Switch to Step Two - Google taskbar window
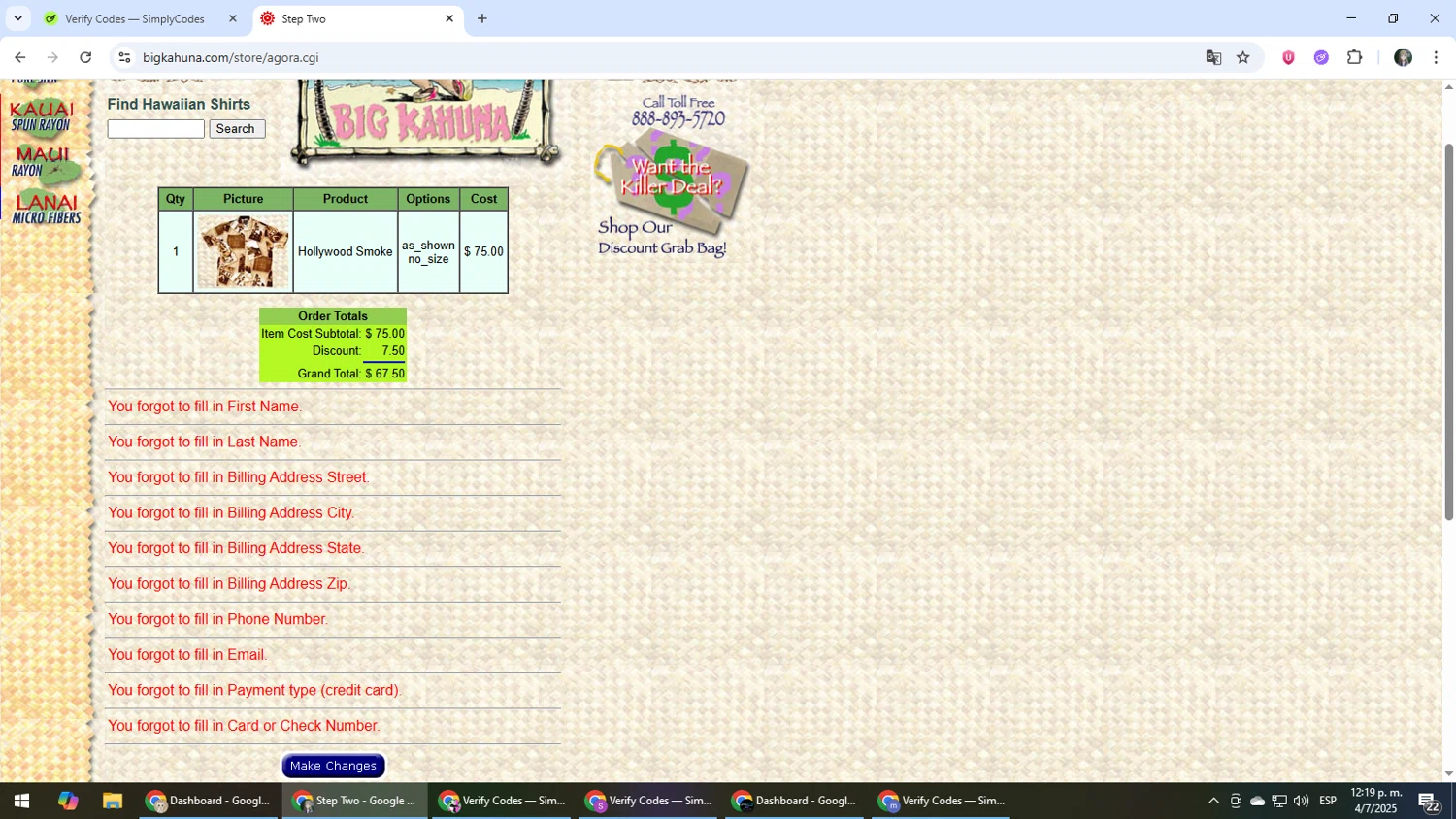 (355, 801)
